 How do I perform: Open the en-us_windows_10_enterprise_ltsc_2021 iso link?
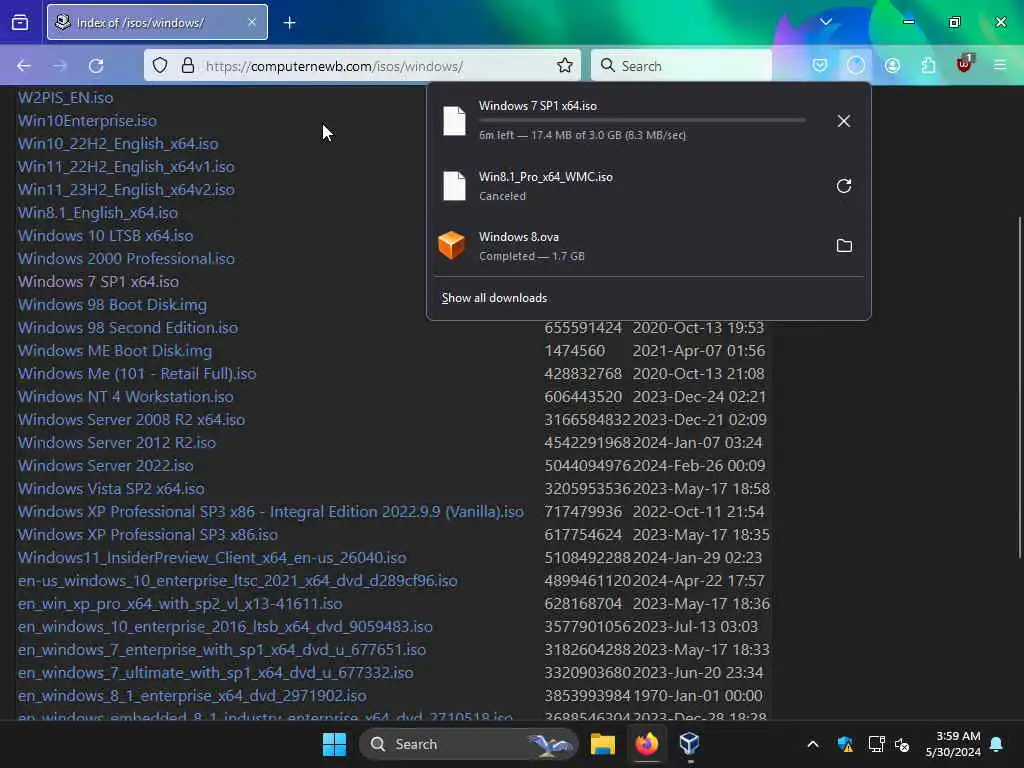(237, 581)
